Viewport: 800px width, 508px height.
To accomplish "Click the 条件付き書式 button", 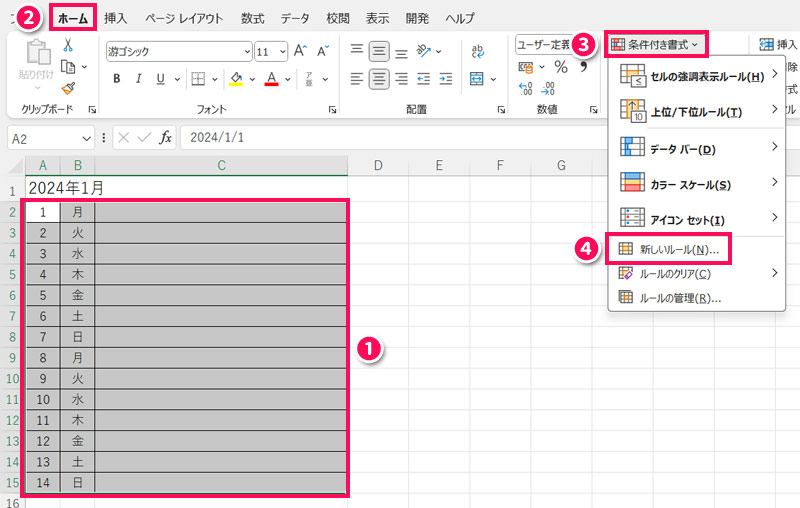I will [656, 44].
